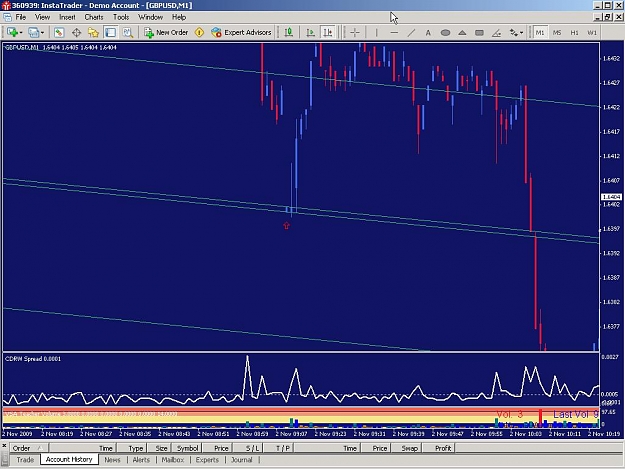
Task: Toggle chart auto scroll icon
Action: [x=310, y=32]
